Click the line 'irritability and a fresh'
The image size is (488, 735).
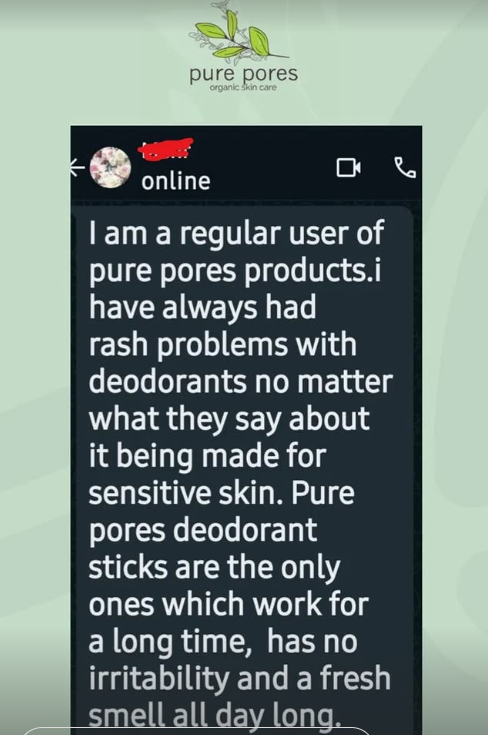click(x=240, y=679)
